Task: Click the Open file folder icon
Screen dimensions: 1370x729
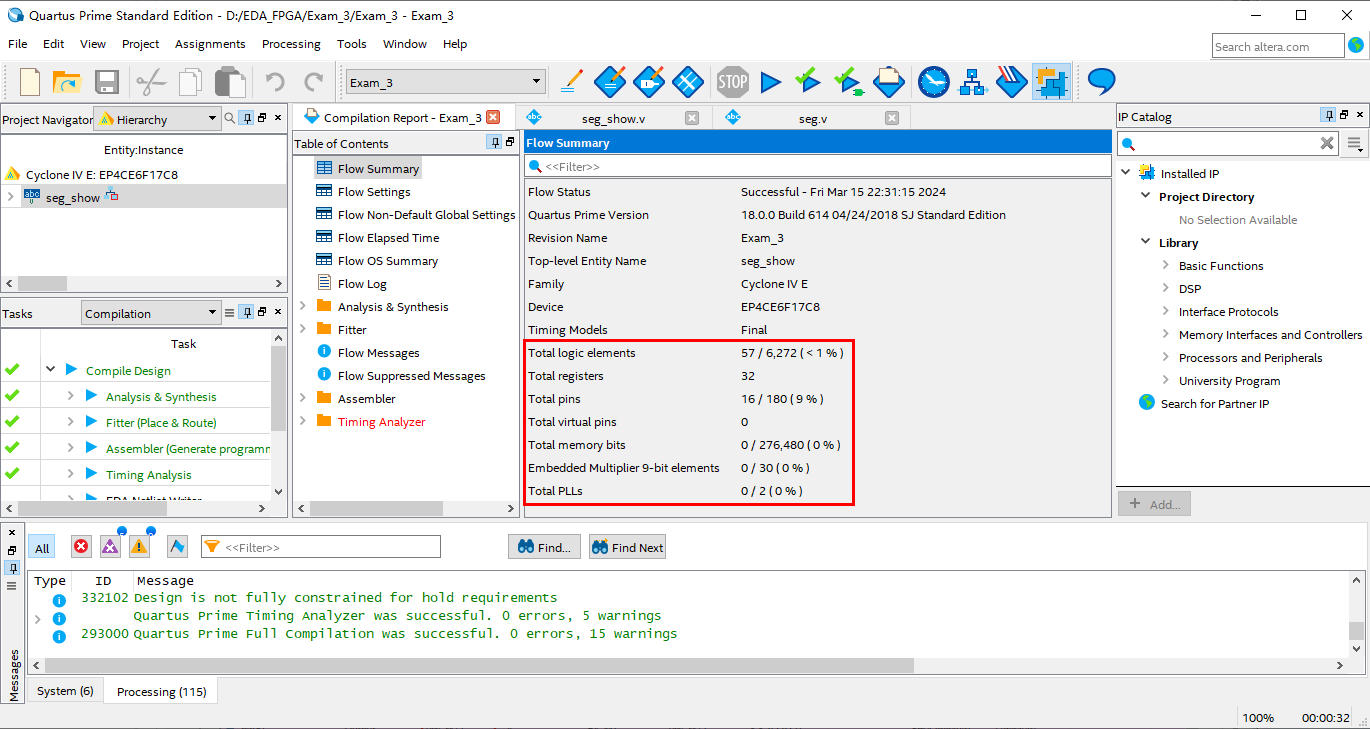Action: pos(66,82)
